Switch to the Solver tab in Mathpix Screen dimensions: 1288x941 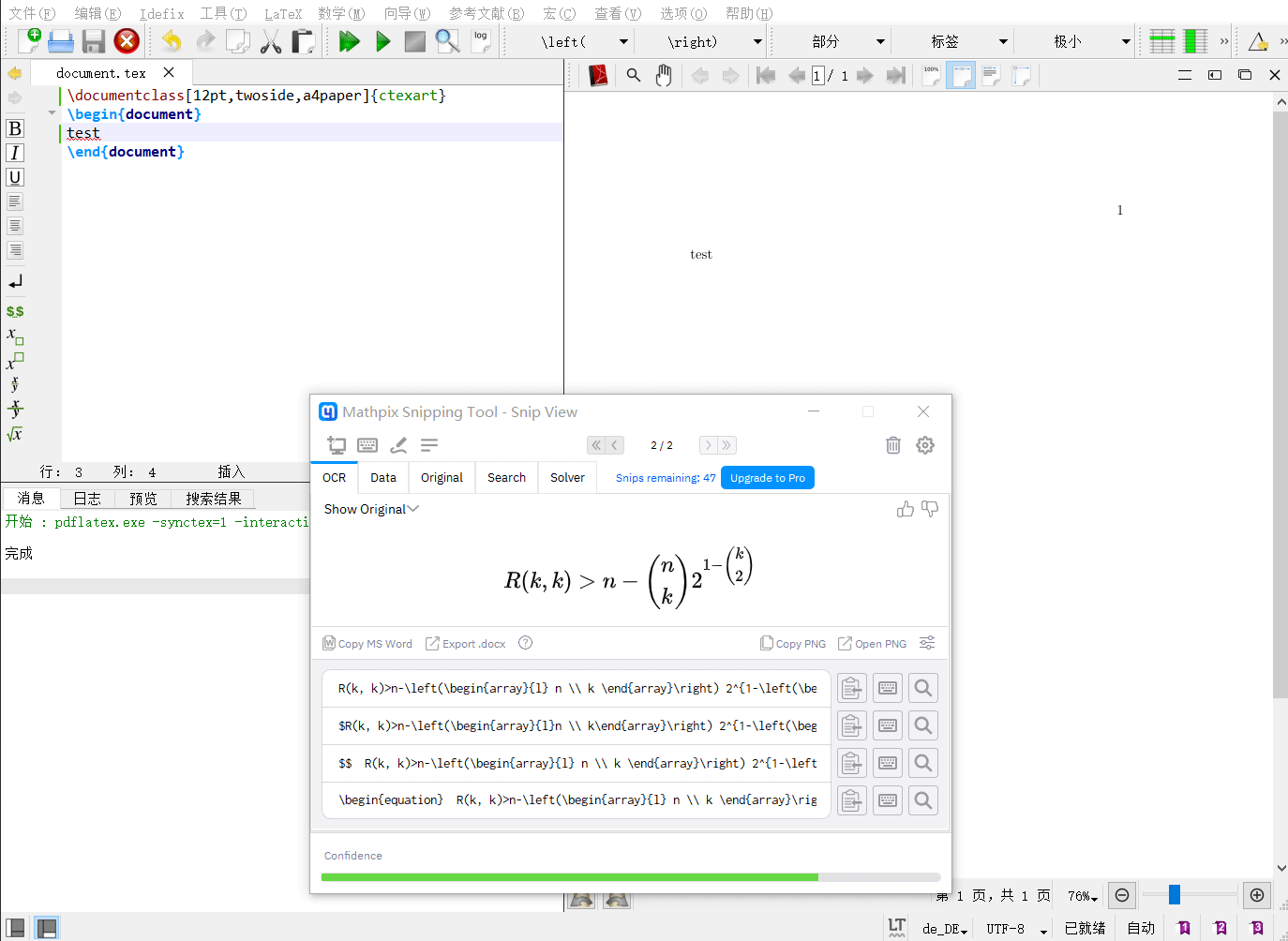[567, 477]
